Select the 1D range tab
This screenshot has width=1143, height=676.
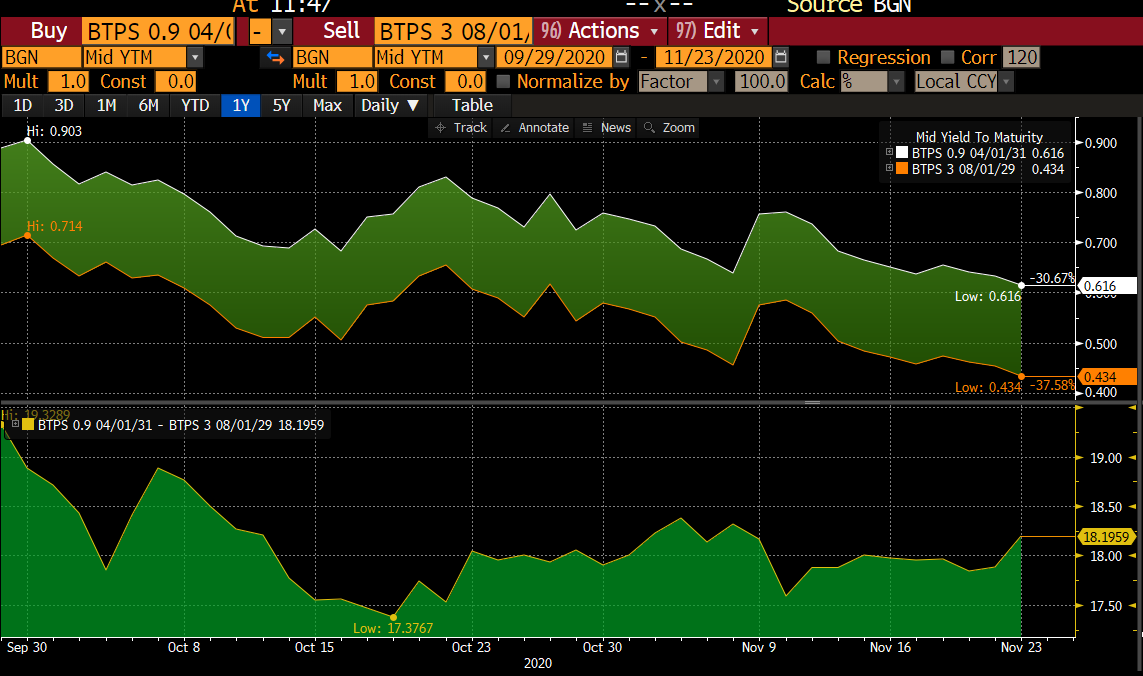pyautogui.click(x=23, y=105)
